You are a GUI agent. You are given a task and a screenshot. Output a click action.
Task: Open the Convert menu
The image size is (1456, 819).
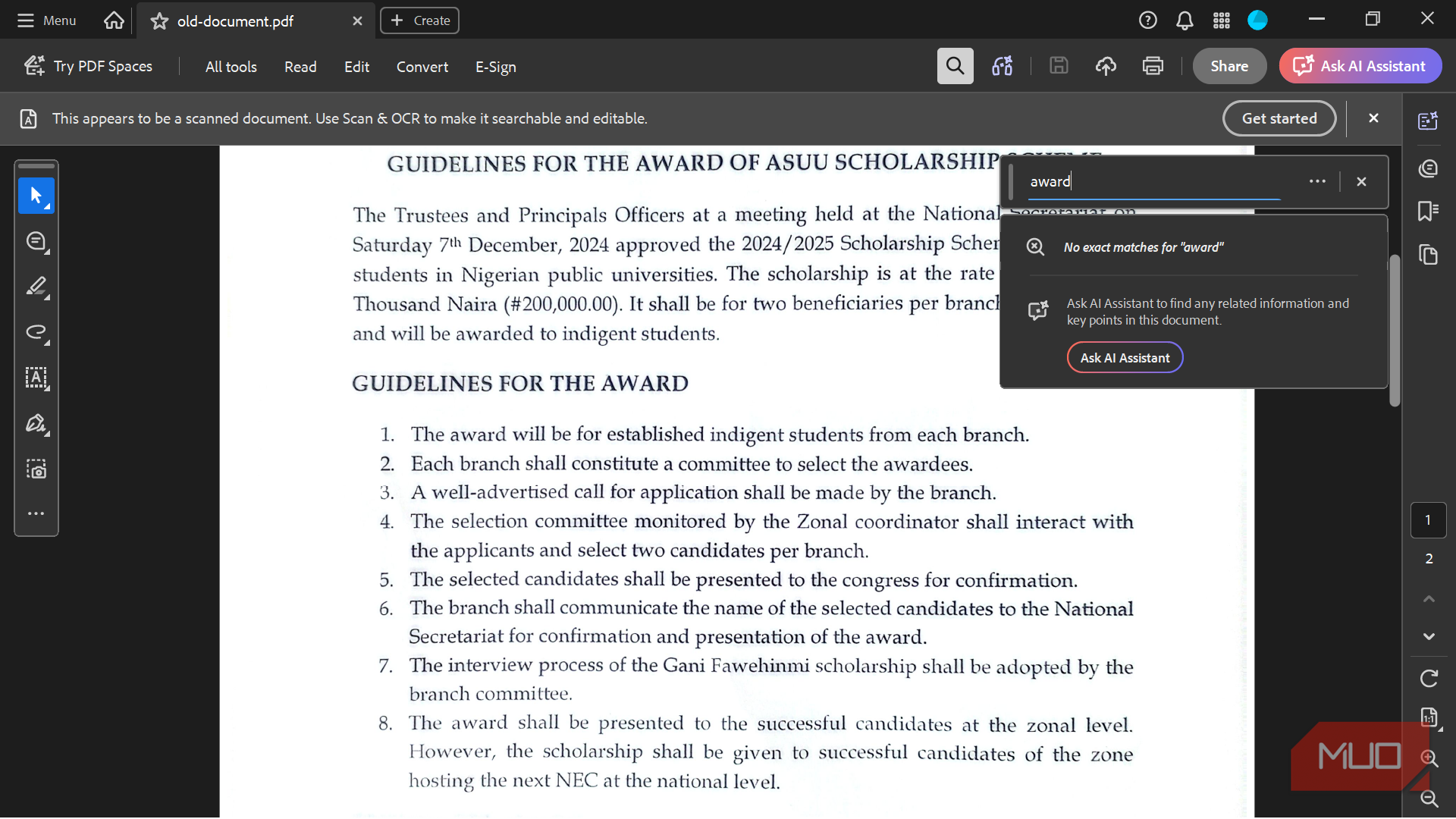(422, 67)
